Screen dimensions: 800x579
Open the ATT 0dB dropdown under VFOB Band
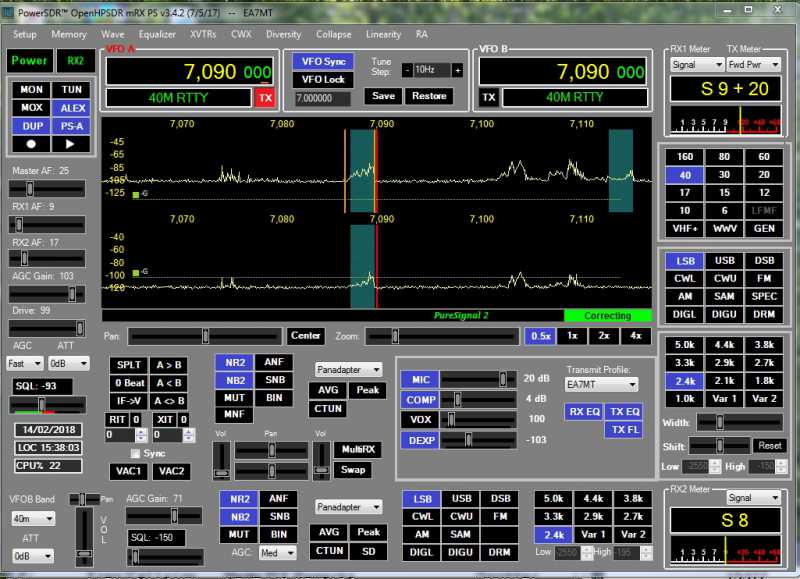[x=33, y=556]
